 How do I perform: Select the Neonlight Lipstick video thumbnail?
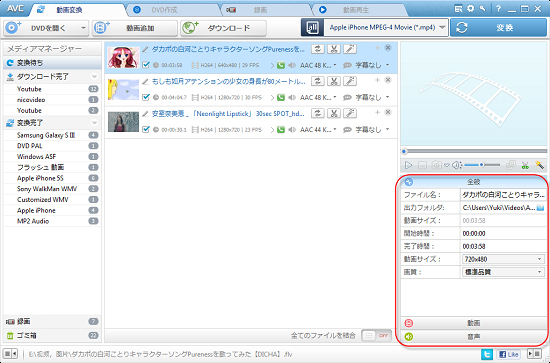click(123, 122)
